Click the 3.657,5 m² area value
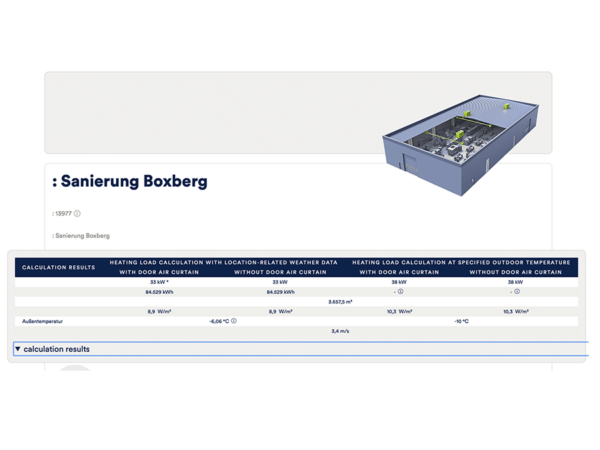The height and width of the screenshot is (450, 600). click(x=340, y=301)
